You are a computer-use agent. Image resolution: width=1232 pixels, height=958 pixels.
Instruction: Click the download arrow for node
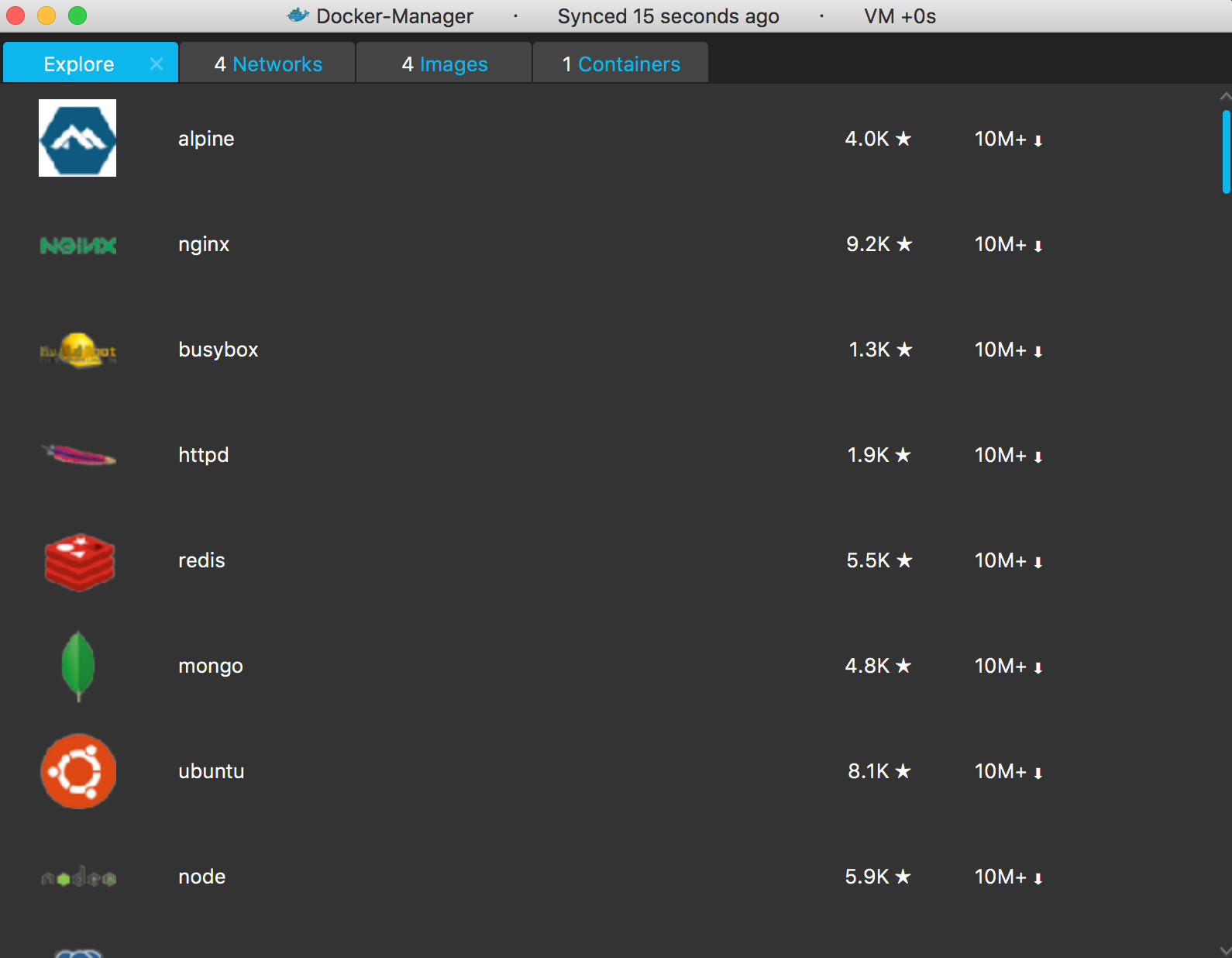(1038, 878)
